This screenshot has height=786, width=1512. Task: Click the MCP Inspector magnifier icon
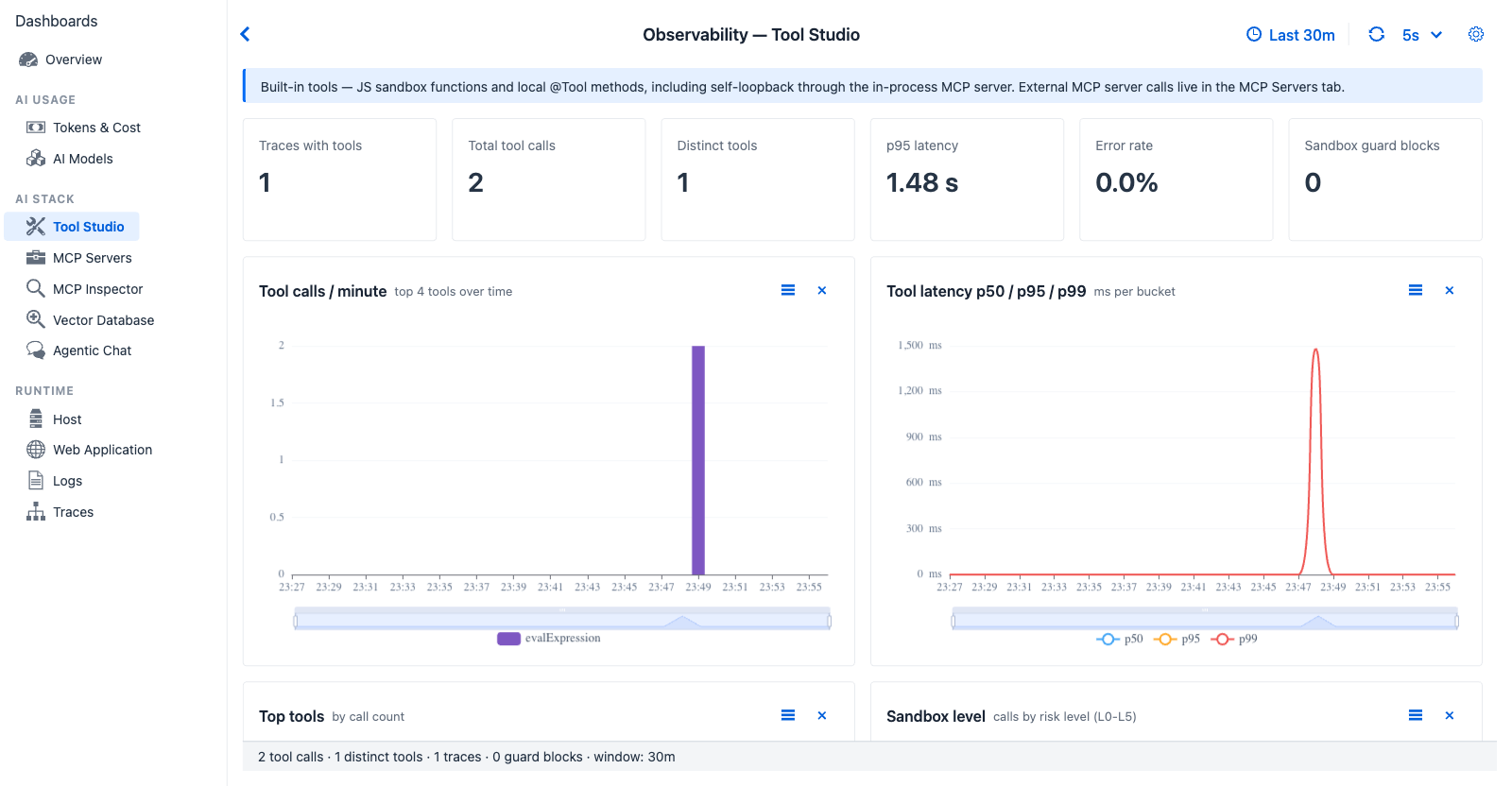[x=36, y=288]
